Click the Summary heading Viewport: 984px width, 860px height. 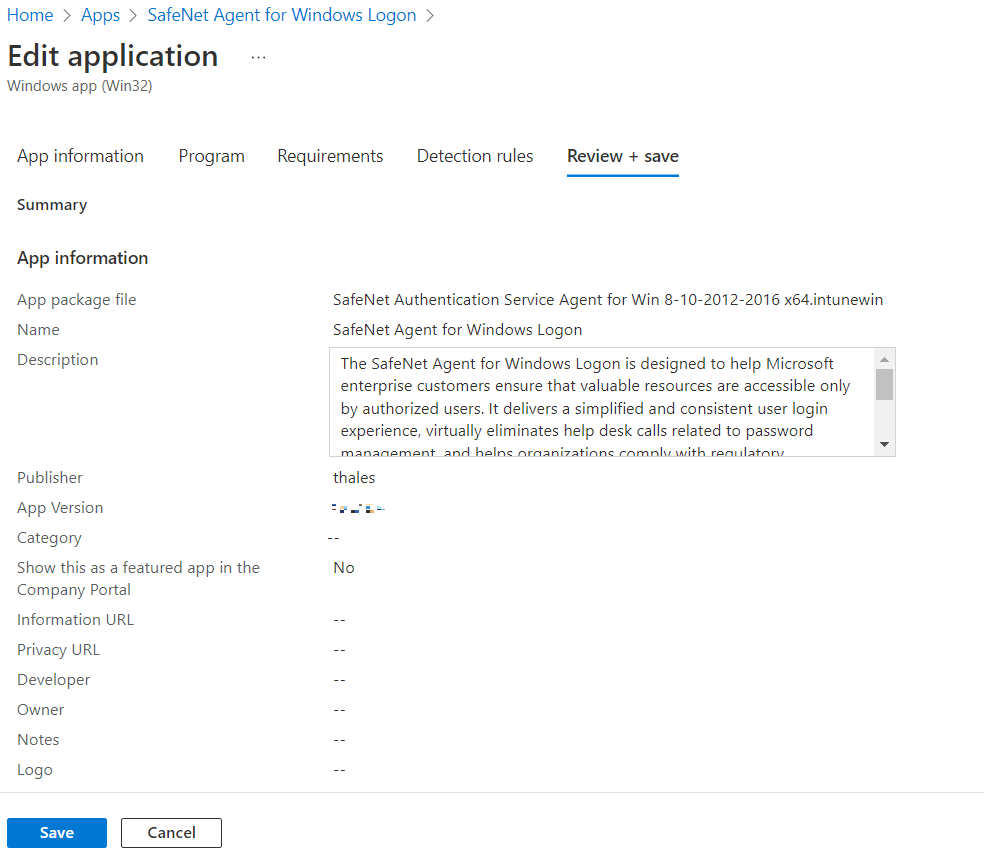point(52,205)
